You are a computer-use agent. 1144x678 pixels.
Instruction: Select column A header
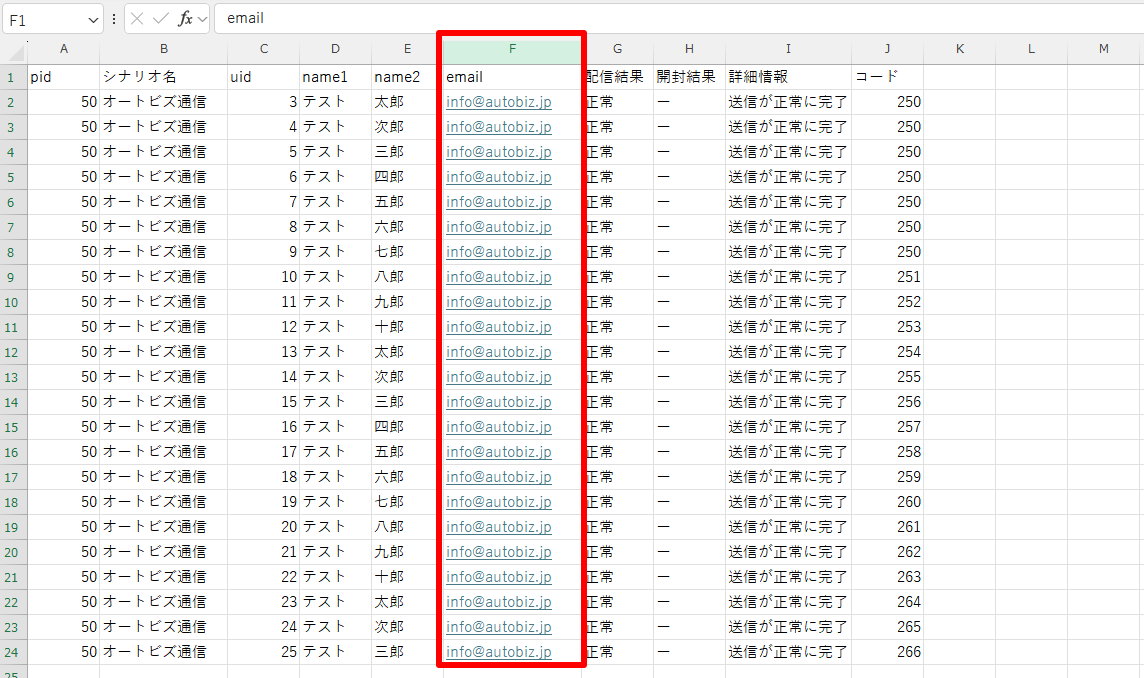coord(64,49)
